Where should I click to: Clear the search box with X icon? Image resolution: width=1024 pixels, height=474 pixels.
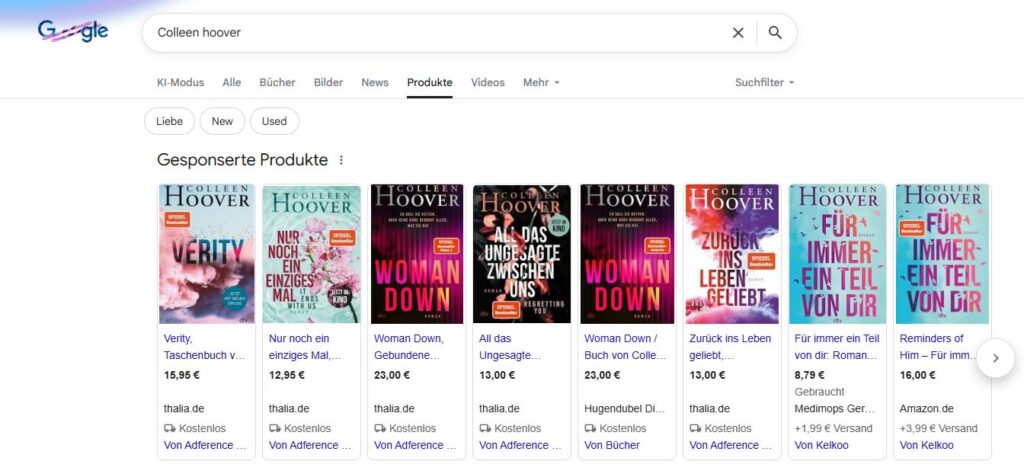tap(738, 33)
